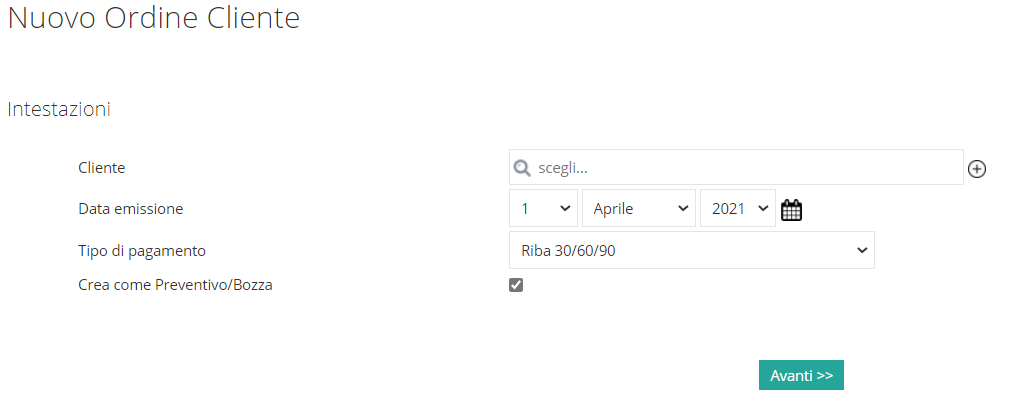Click the Tipo di pagamento label
Screen dimensions: 1009x407
[142, 251]
